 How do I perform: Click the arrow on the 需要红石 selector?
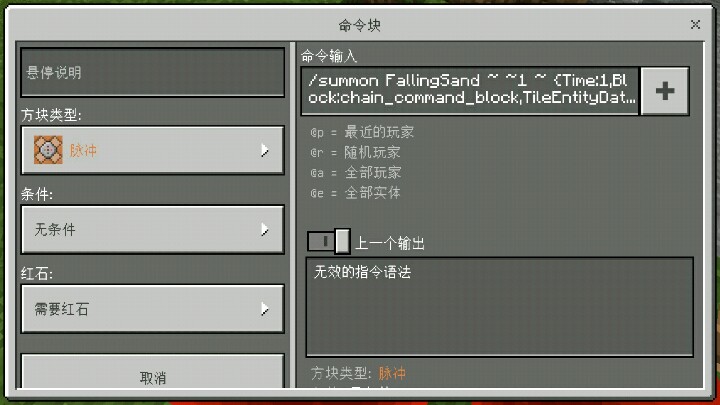point(264,309)
